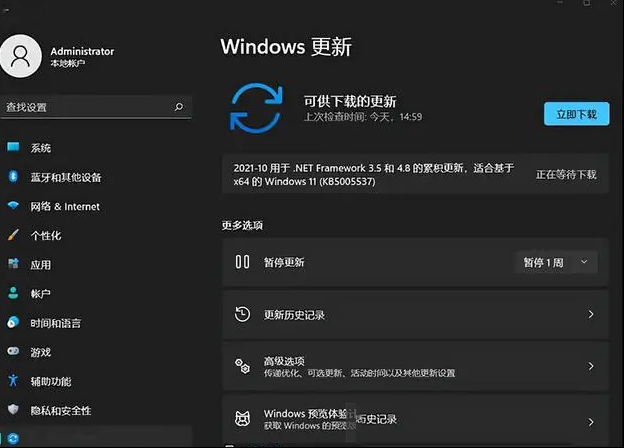624x448 pixels.
Task: Click the 隐私和安全性 shield icon
Action: click(x=13, y=409)
